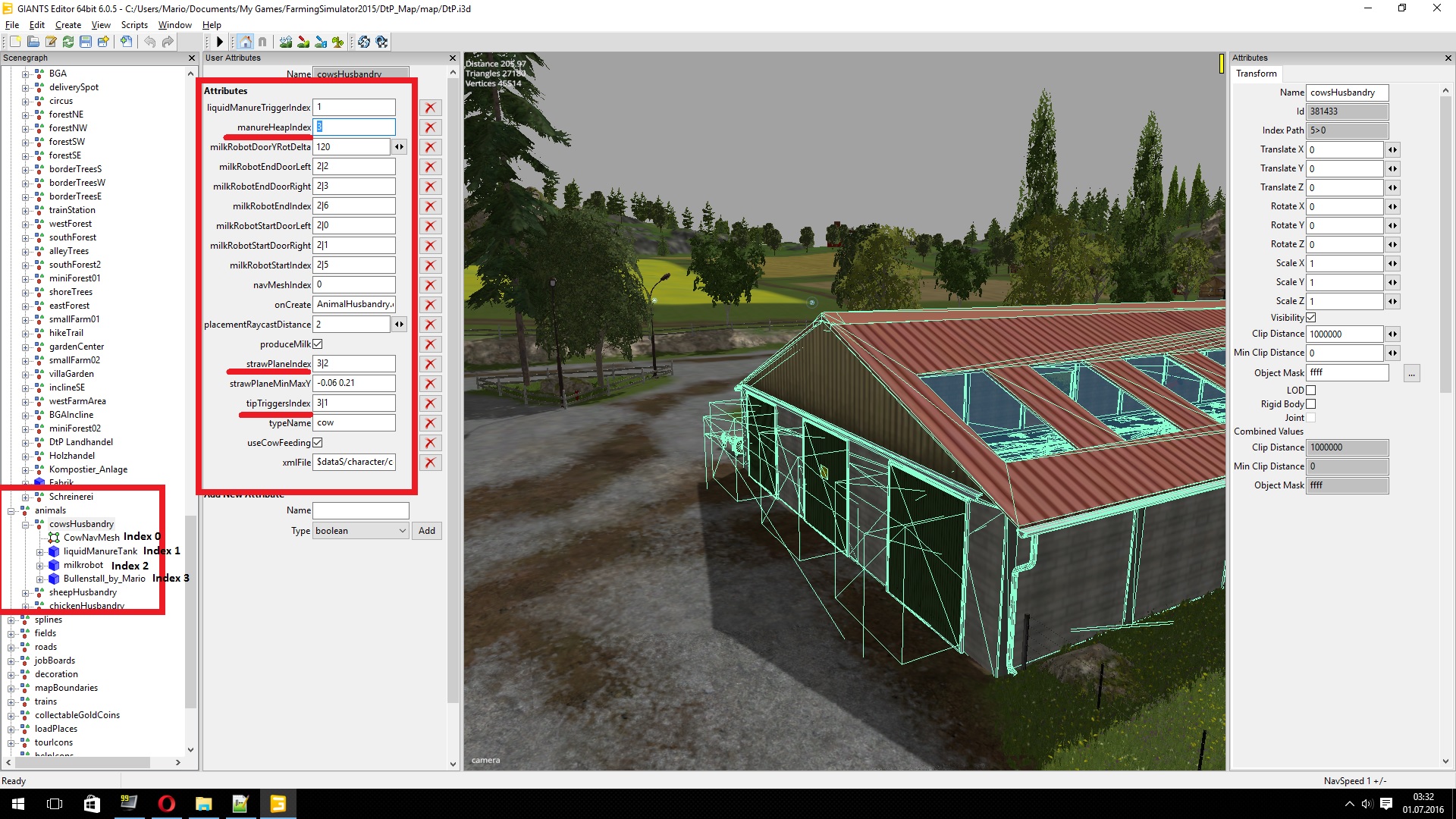The width and height of the screenshot is (1456, 819).
Task: Click the Open file folder icon
Action: [33, 42]
